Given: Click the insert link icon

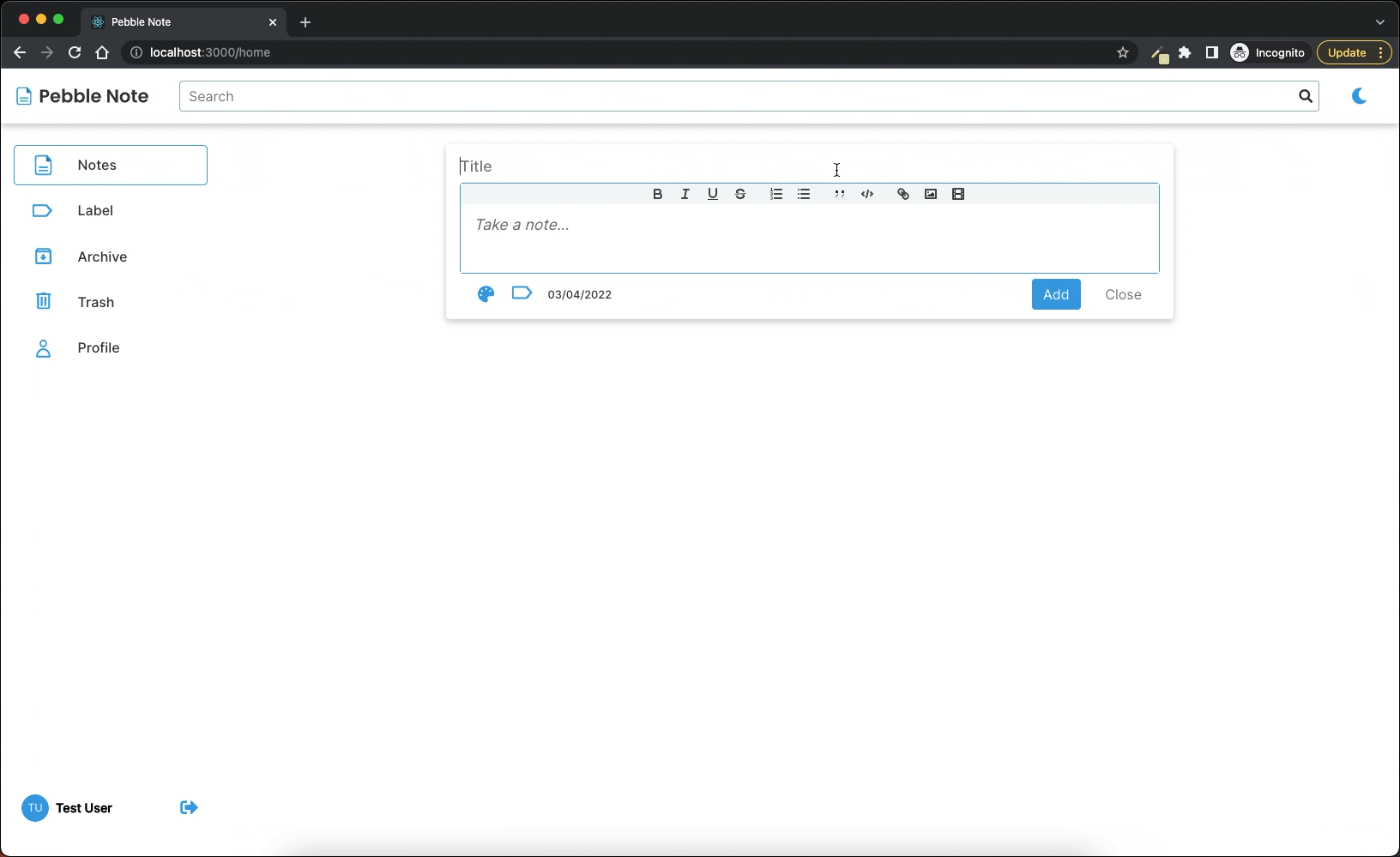Looking at the screenshot, I should click(x=902, y=194).
